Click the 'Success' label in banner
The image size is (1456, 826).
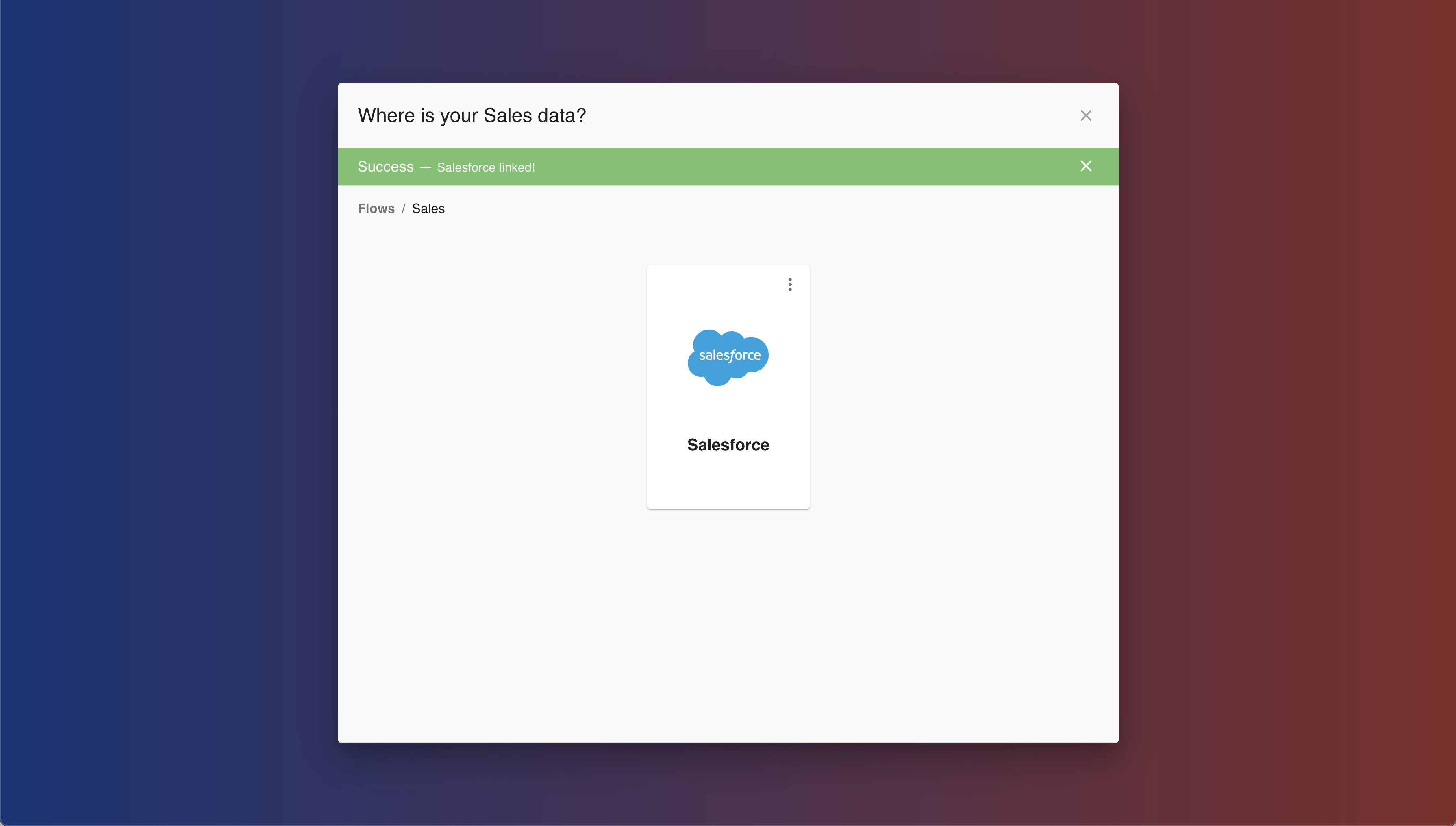pos(386,166)
